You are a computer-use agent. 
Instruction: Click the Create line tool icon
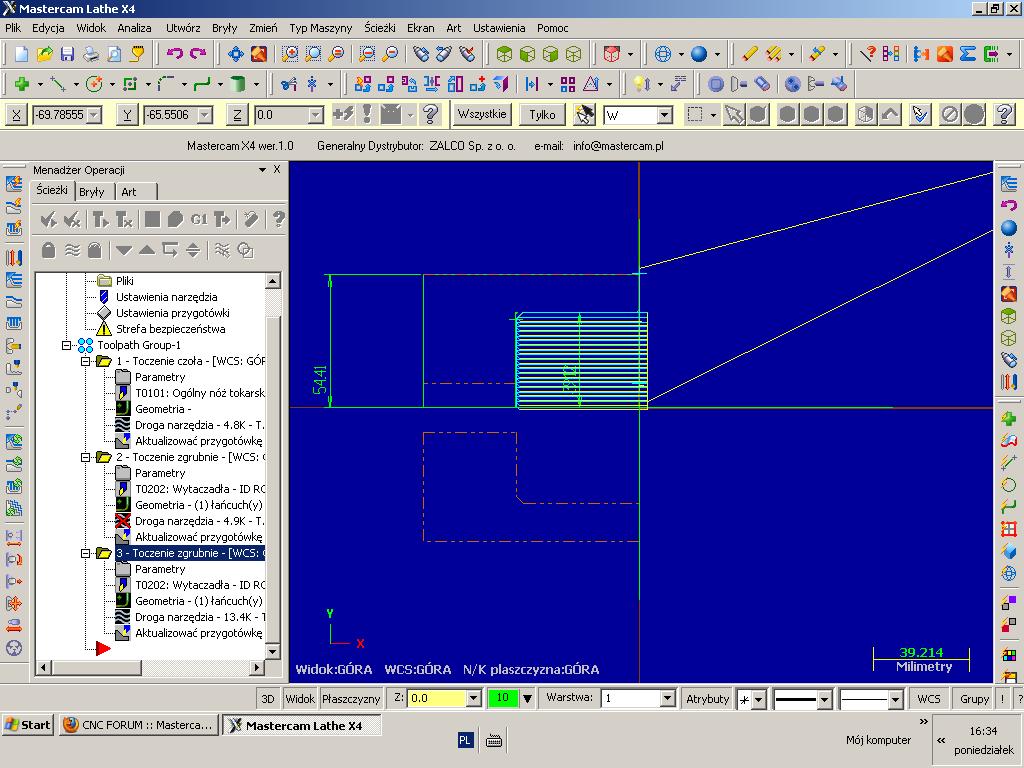click(x=58, y=84)
